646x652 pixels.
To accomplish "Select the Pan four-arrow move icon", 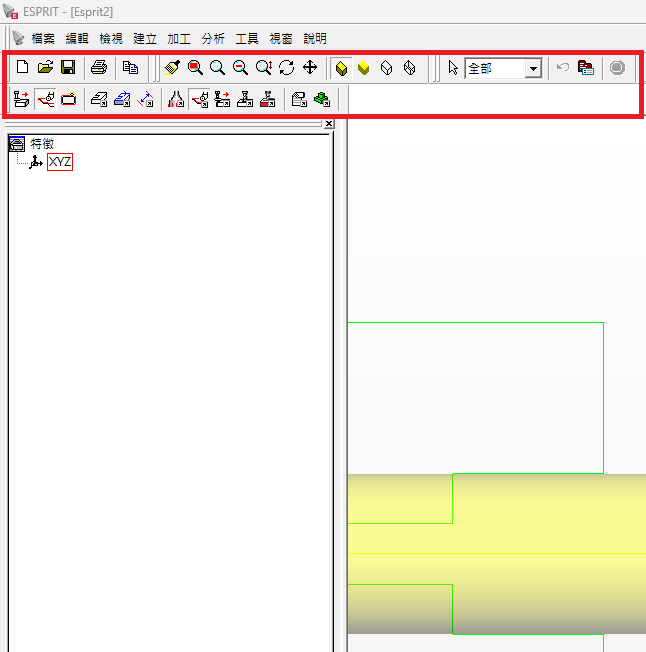I will point(310,68).
